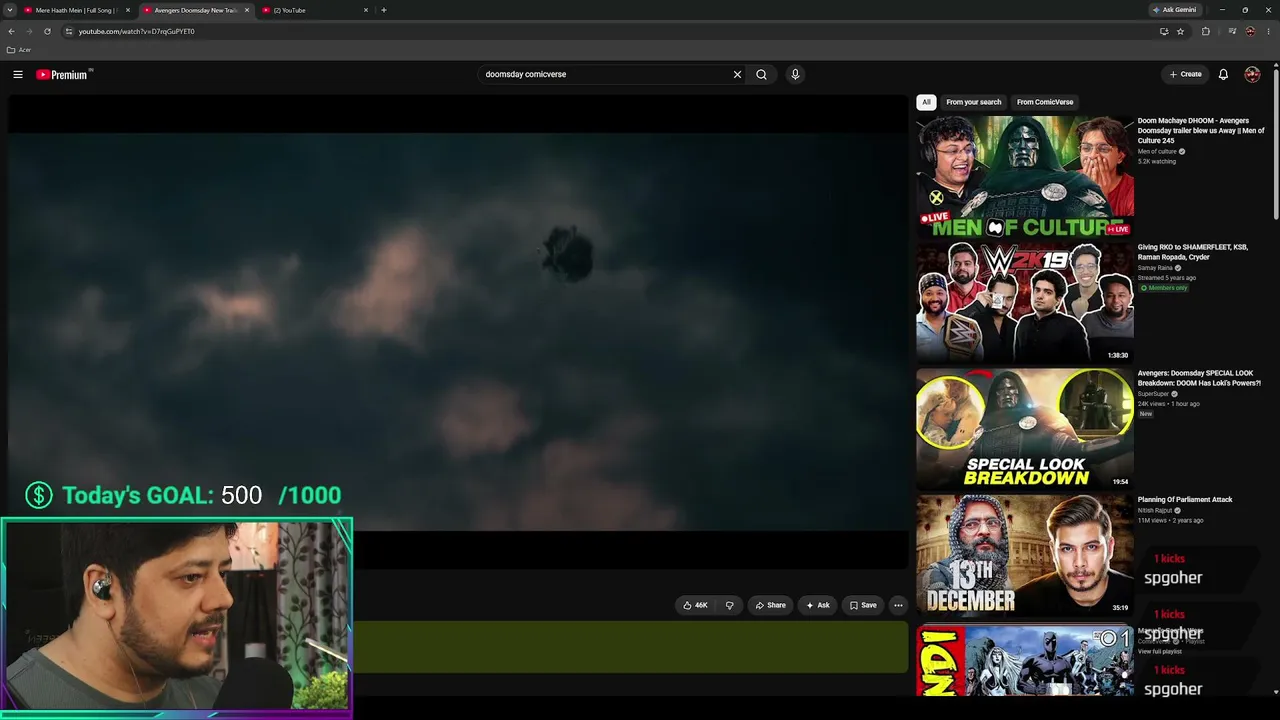Submit search with the magnifier button
Screen dimensions: 1280x720
[x=761, y=74]
